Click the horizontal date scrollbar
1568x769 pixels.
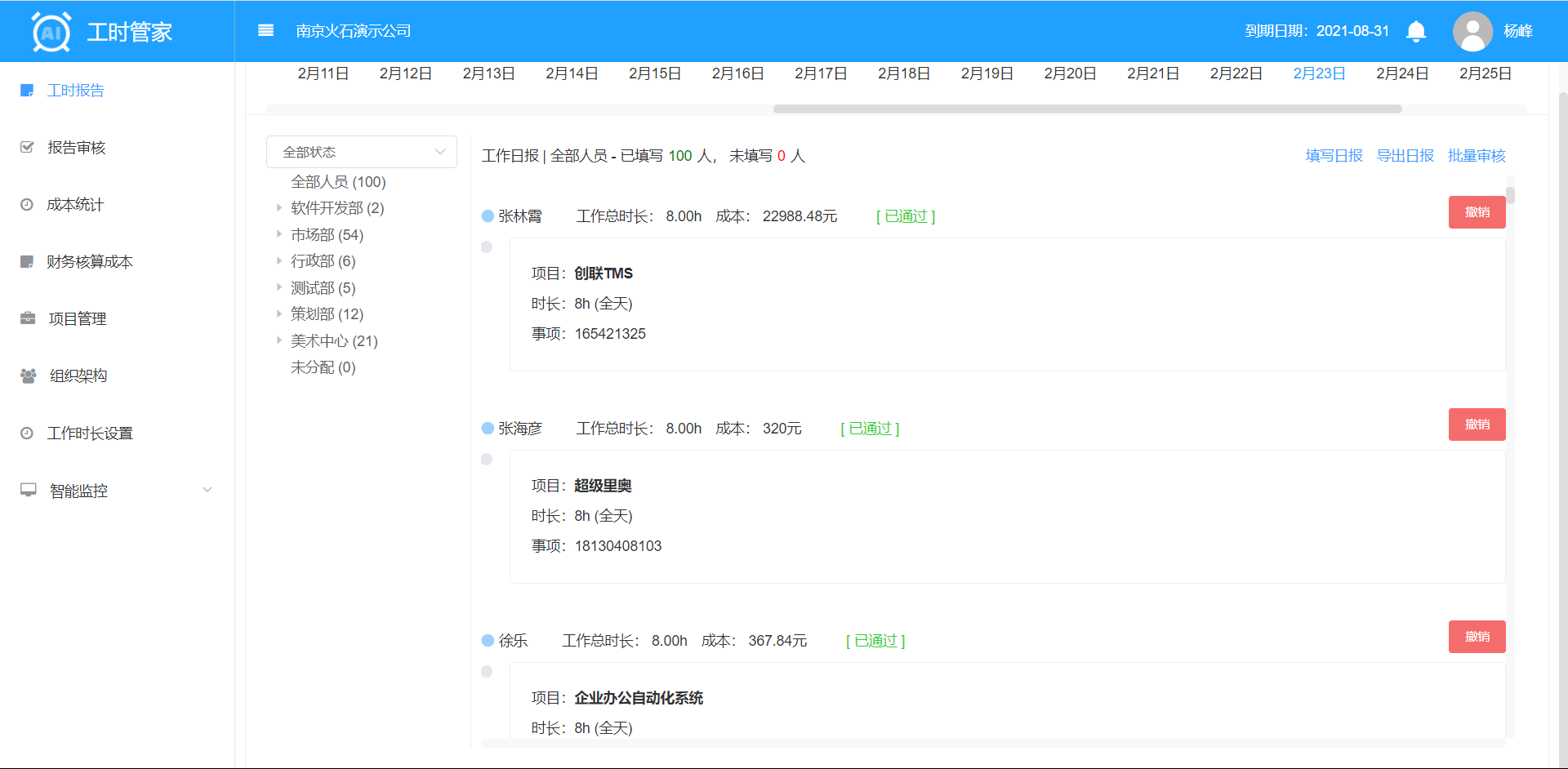(1086, 109)
